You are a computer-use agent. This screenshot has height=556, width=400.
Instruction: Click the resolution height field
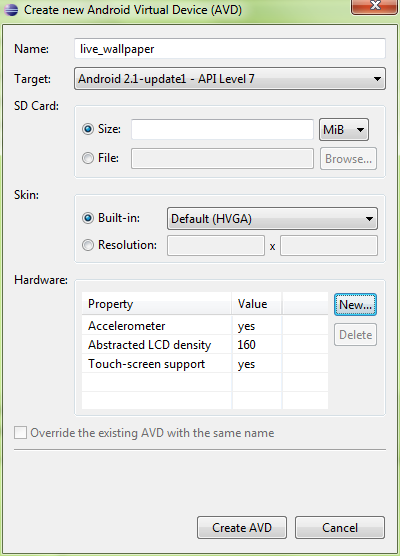coord(329,245)
